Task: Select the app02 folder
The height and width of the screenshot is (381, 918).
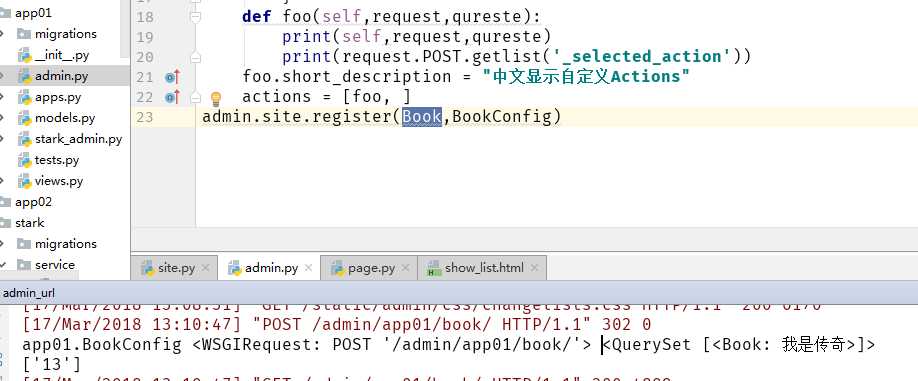Action: pos(33,202)
